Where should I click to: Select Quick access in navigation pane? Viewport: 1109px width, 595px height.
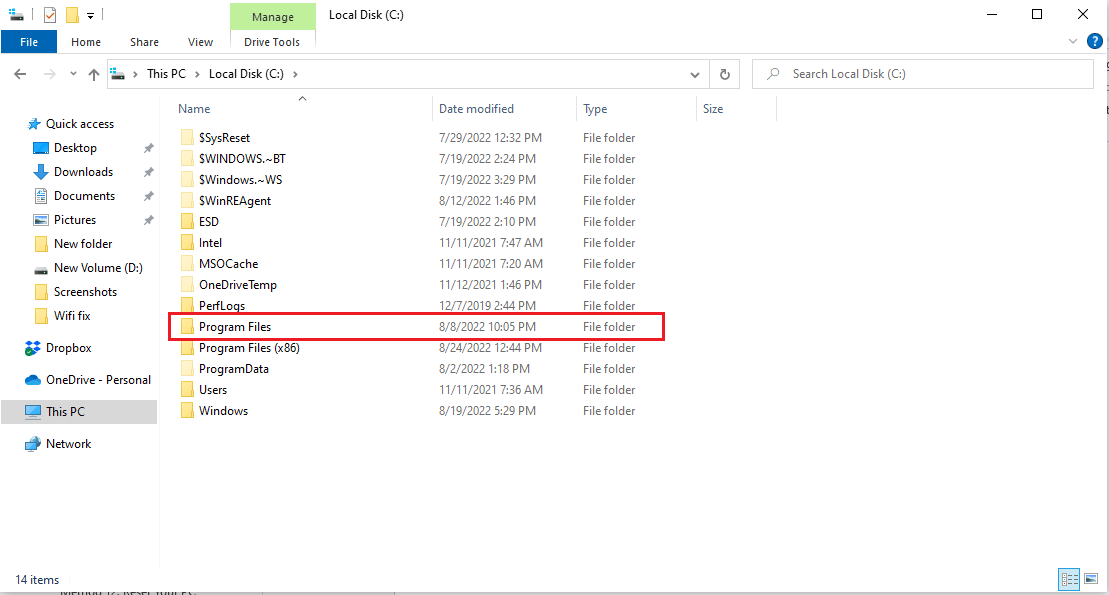tap(79, 124)
